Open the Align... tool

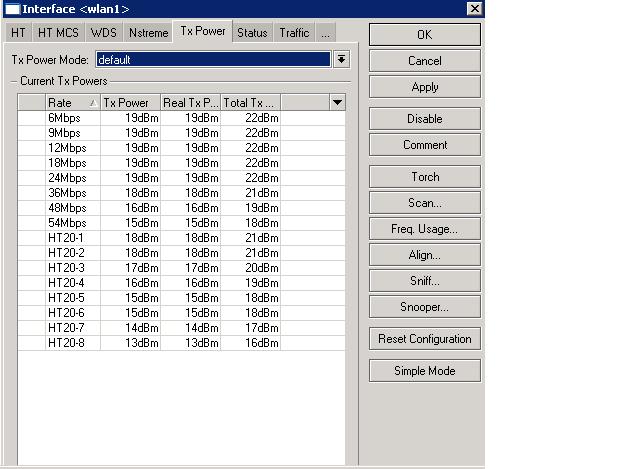click(x=424, y=255)
